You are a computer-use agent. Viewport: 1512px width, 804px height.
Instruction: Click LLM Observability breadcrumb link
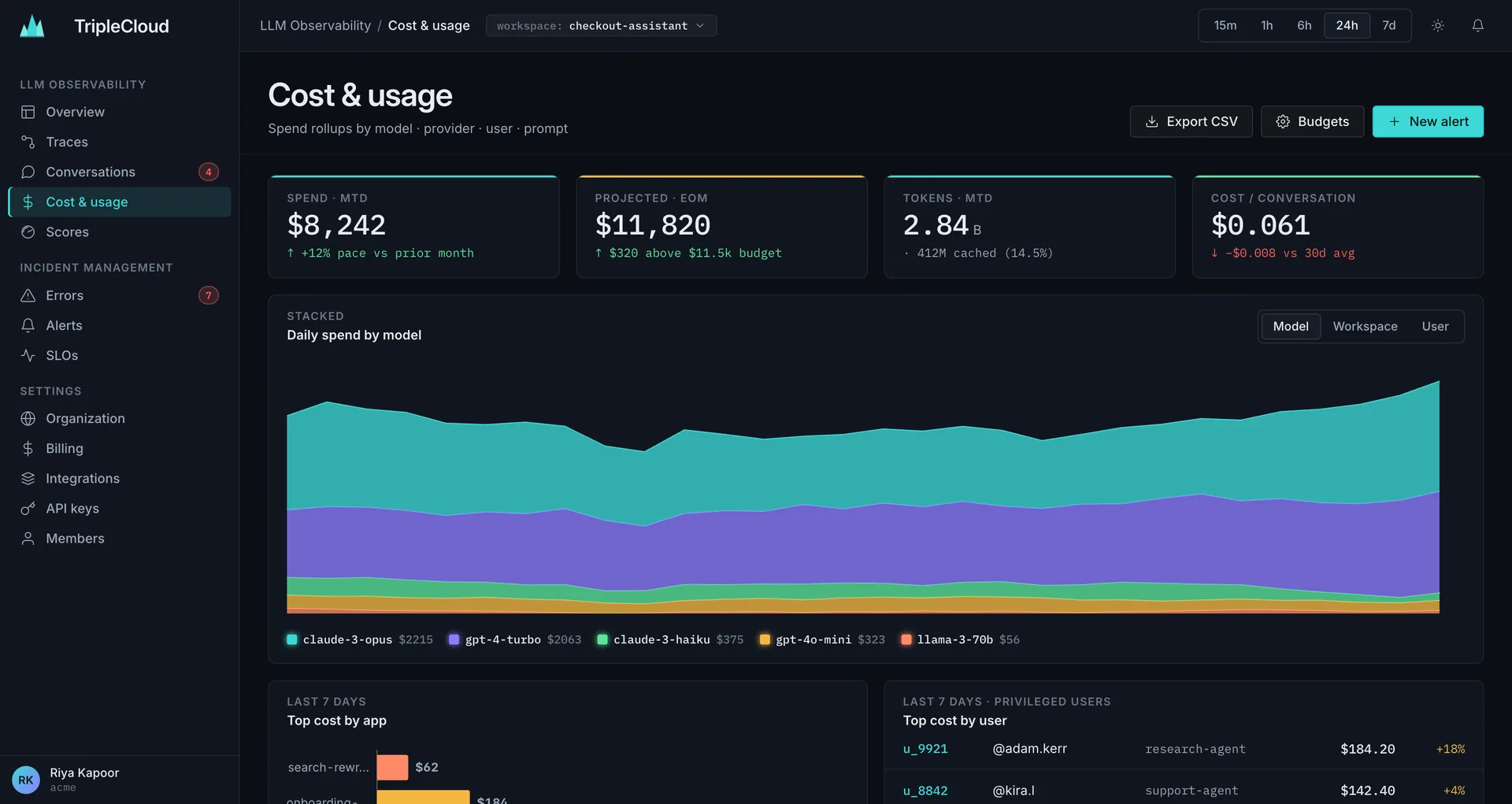pyautogui.click(x=315, y=25)
